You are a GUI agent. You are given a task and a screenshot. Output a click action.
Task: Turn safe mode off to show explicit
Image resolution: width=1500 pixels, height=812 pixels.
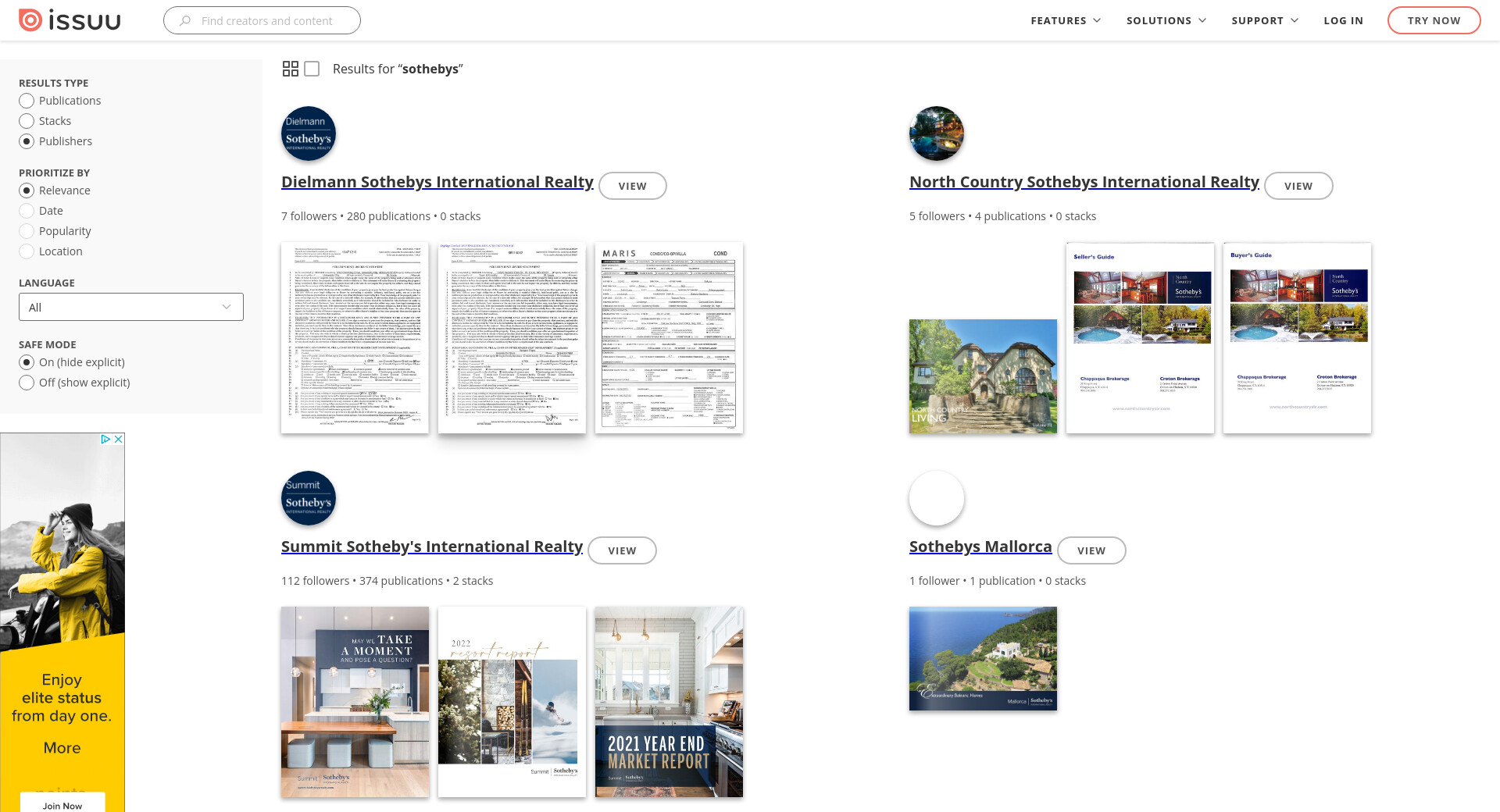(x=27, y=383)
